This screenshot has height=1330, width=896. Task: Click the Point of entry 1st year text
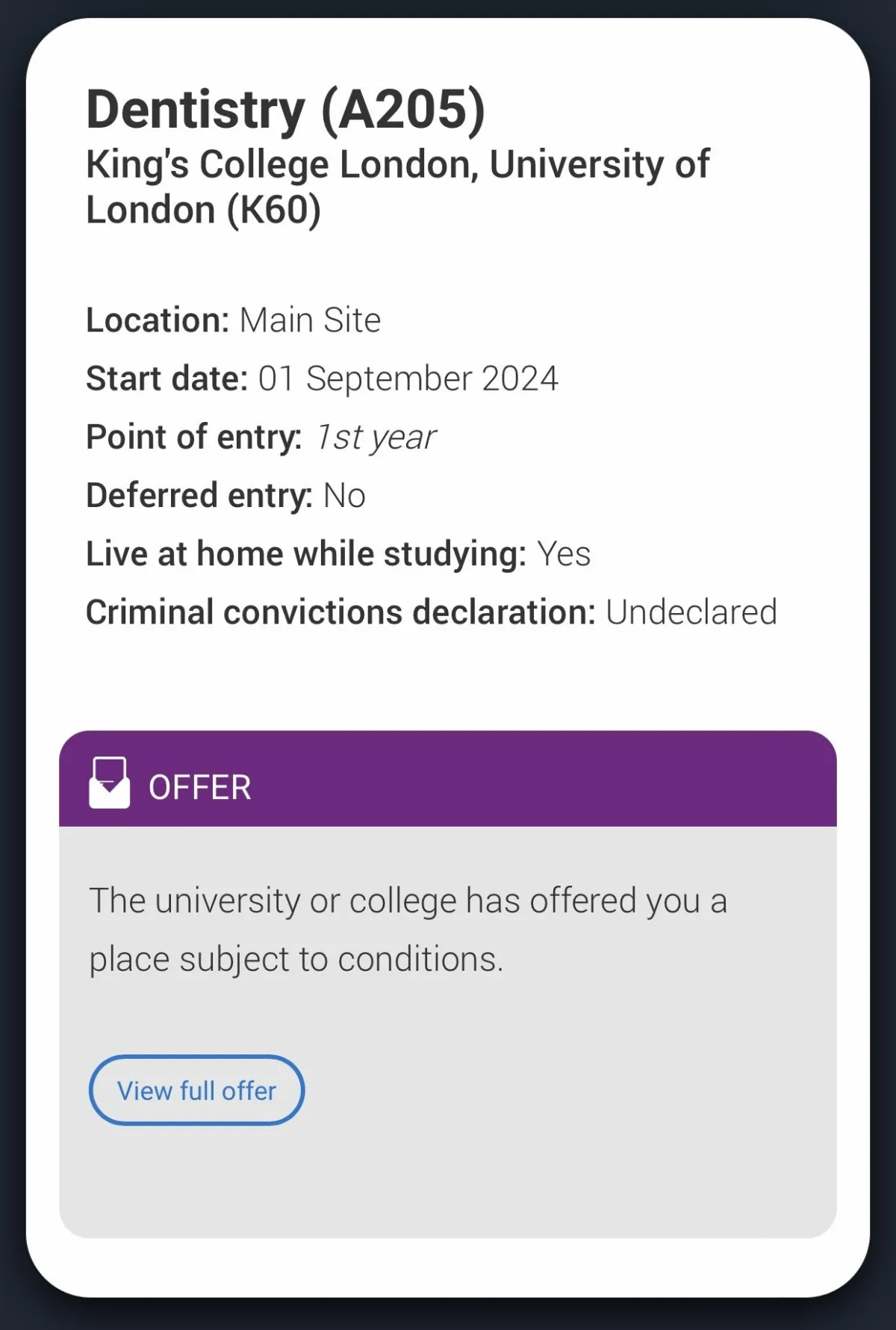coord(261,438)
